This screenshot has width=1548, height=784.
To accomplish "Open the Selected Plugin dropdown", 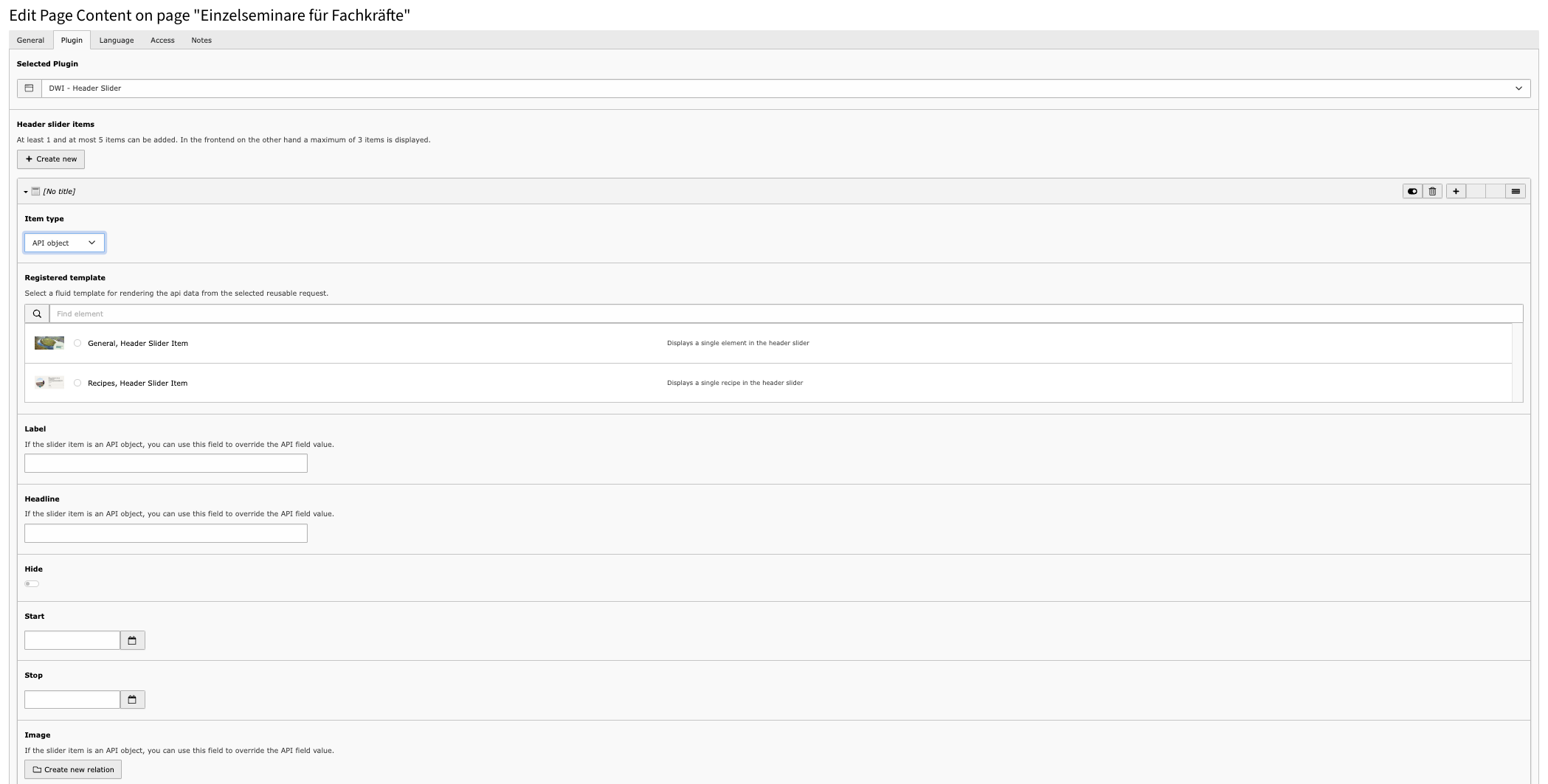I will (785, 89).
